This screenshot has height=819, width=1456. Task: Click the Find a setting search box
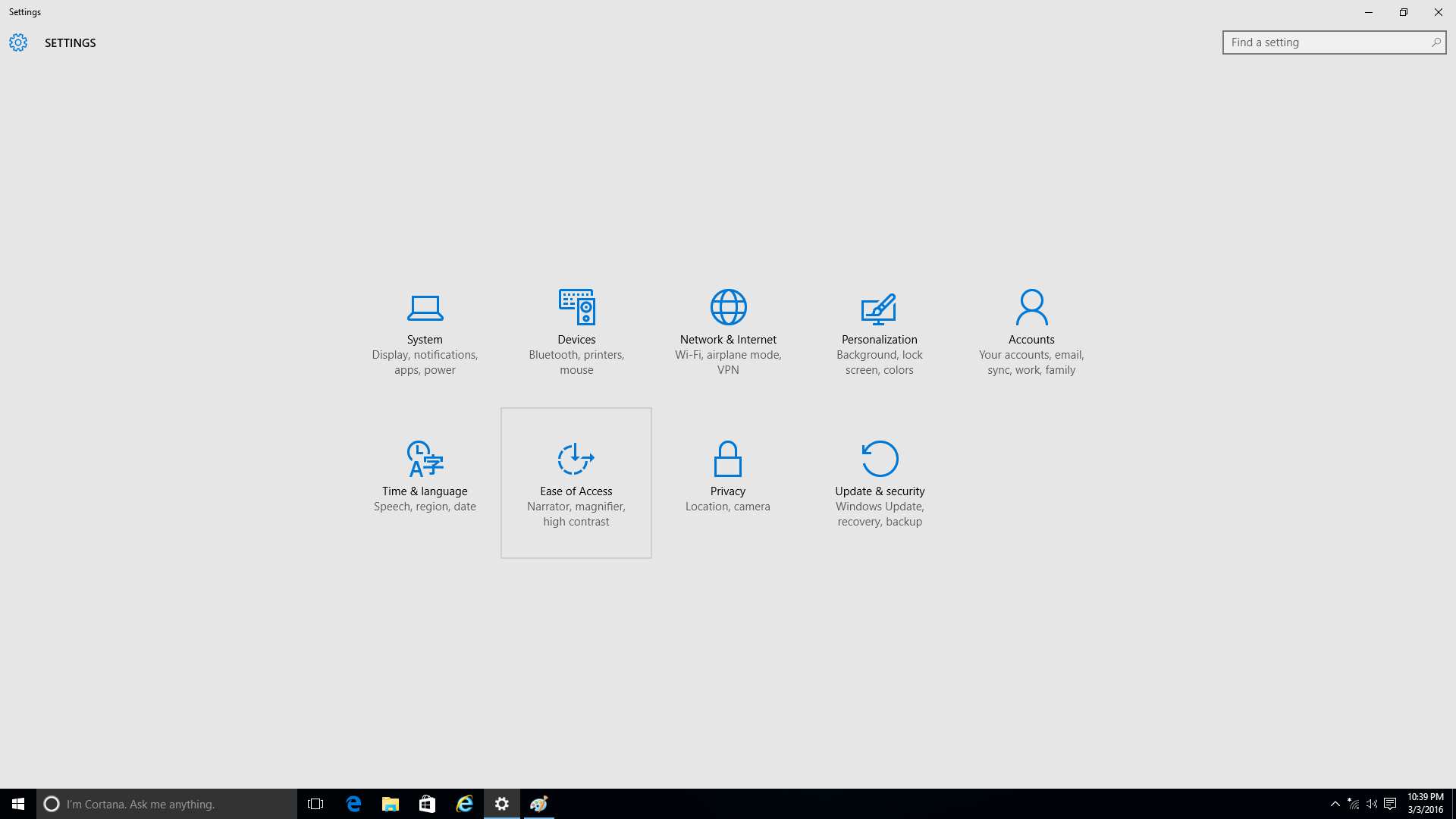pos(1334,42)
